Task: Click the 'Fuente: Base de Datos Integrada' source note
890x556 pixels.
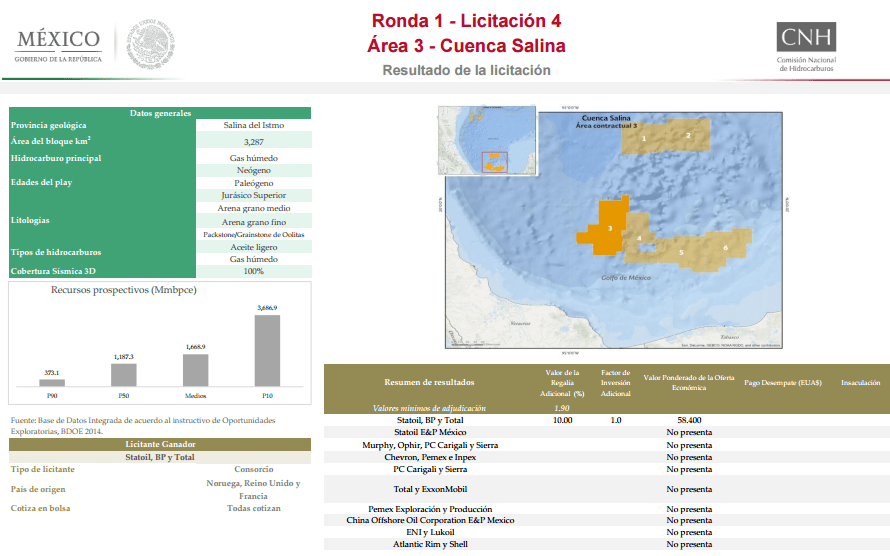Action: (143, 426)
